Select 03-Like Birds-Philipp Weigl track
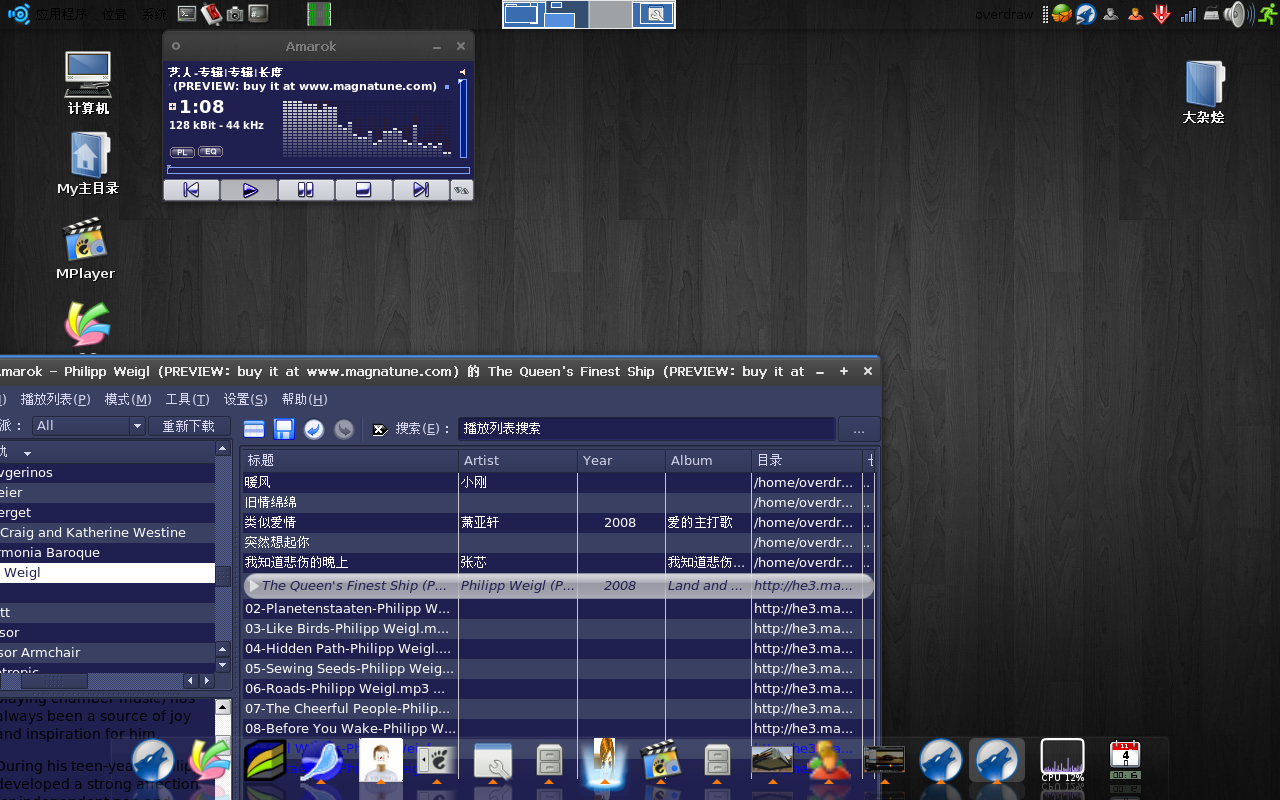 pos(558,628)
